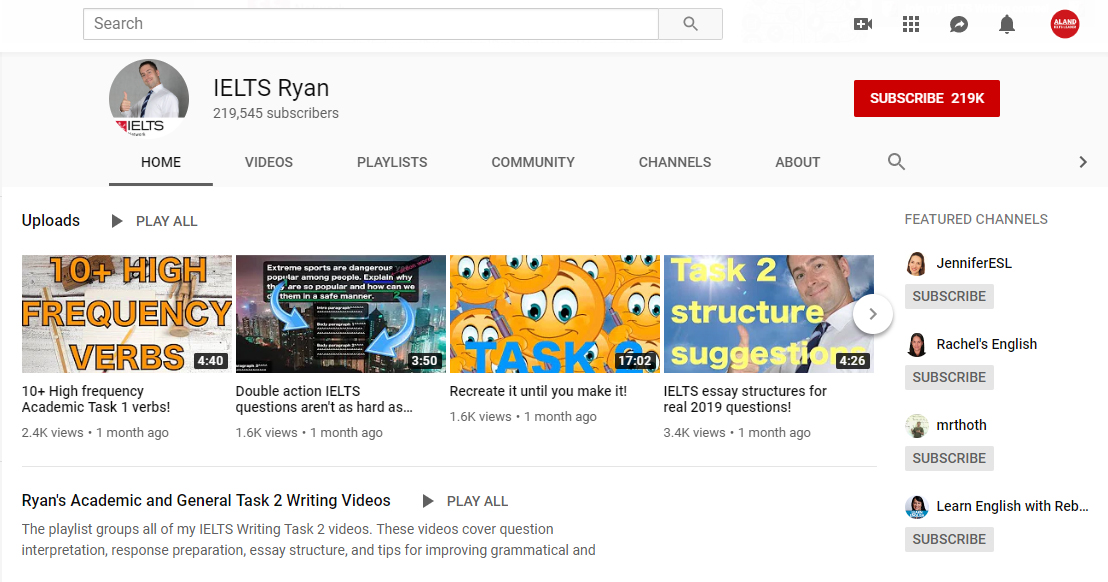Click the search magnifier button
This screenshot has width=1108, height=582.
[690, 24]
